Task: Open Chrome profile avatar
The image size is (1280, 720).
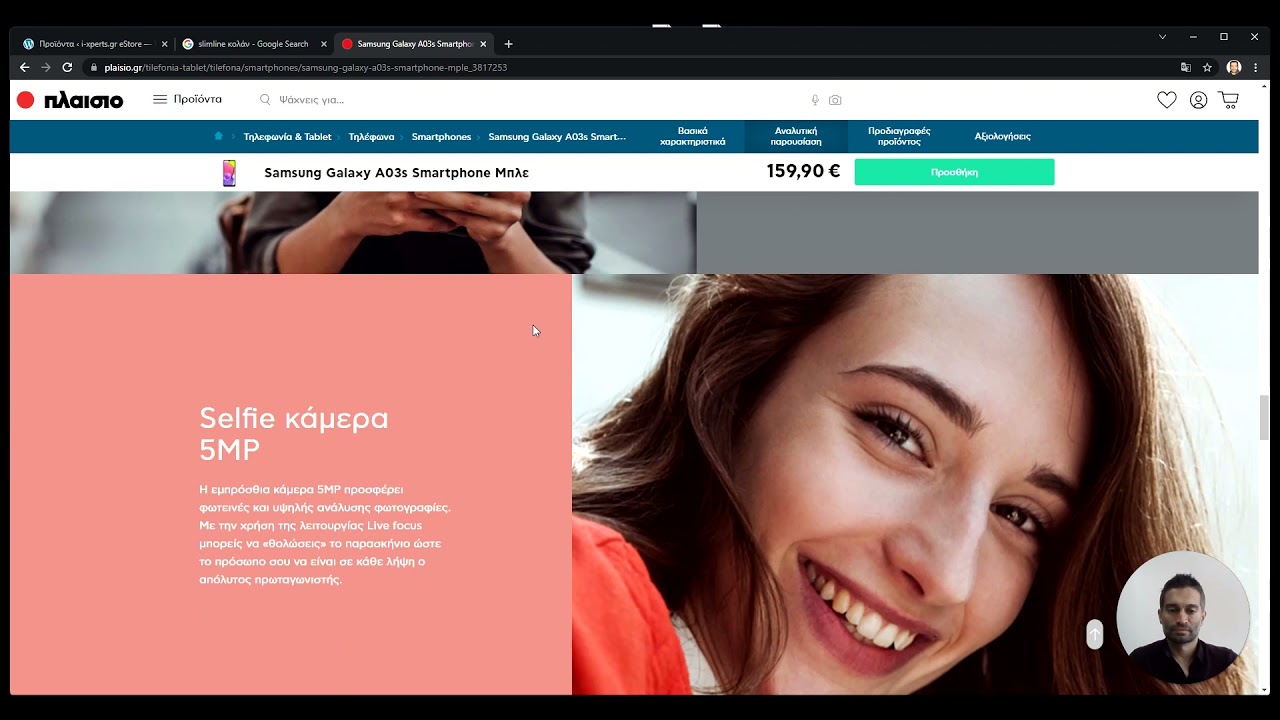Action: pyautogui.click(x=1234, y=67)
